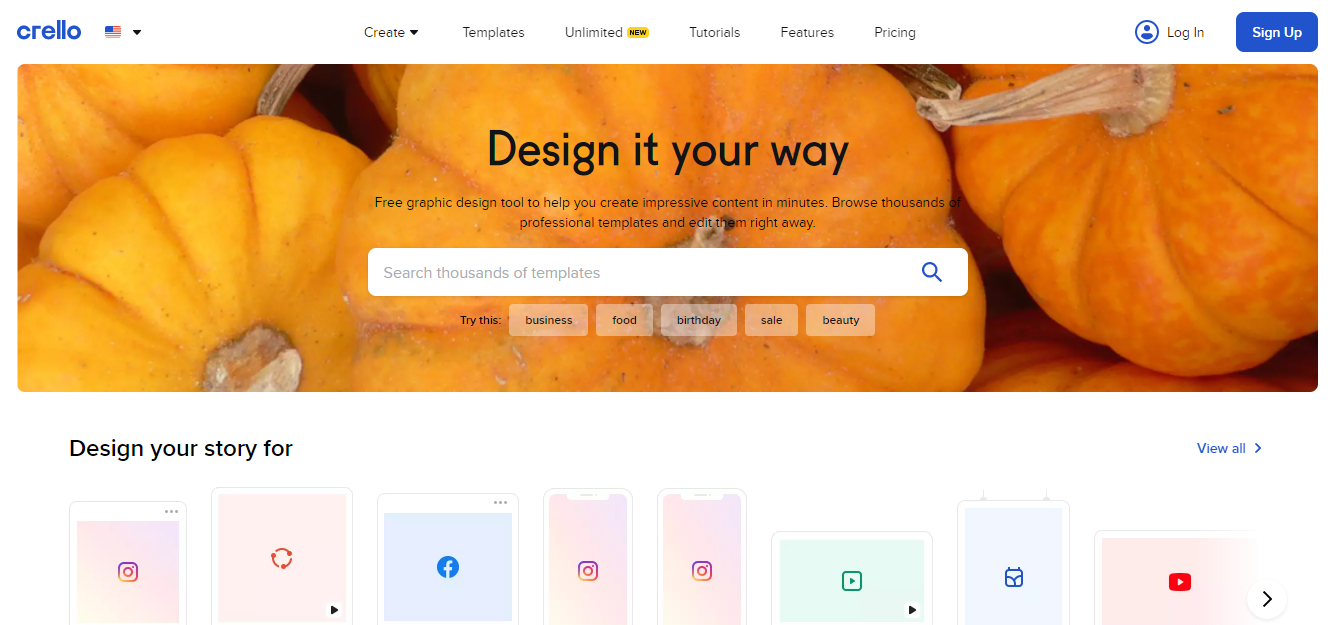The height and width of the screenshot is (625, 1337).
Task: Click the Sign Up button
Action: point(1277,32)
